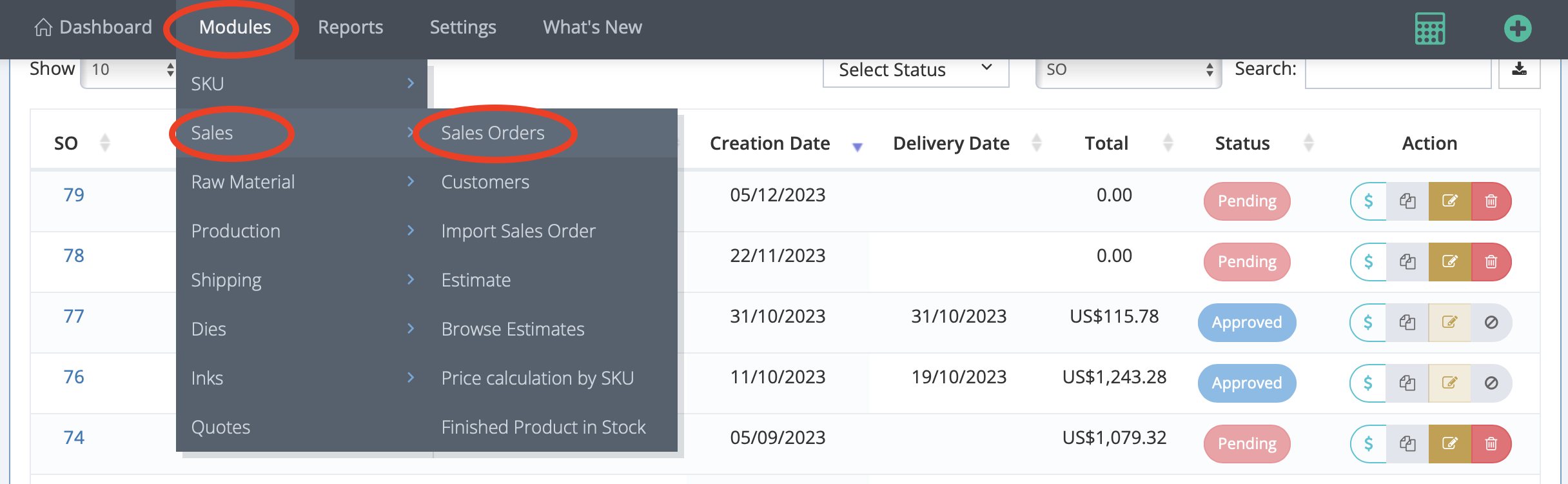This screenshot has width=1568, height=484.
Task: Click the Pending status badge on SO 78
Action: 1246,261
